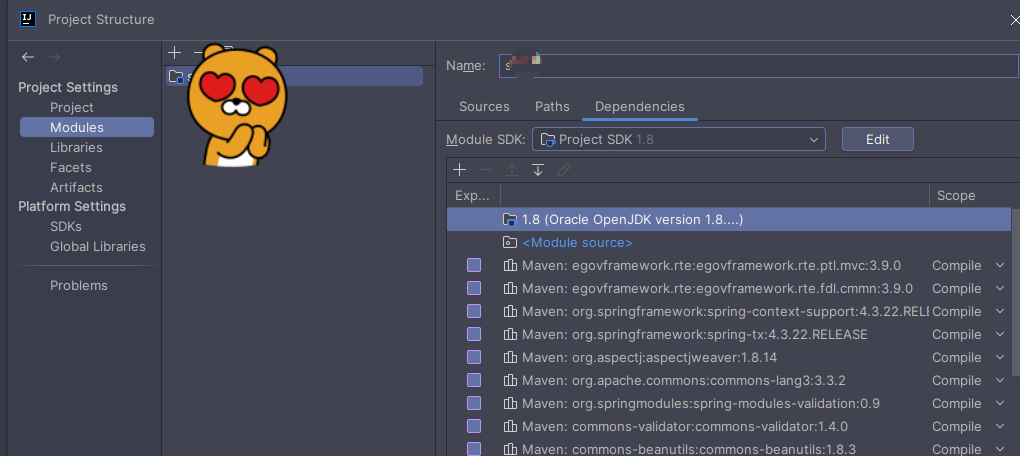Open scope dropdown for aspectjweaver
Image resolution: width=1020 pixels, height=456 pixels.
pyautogui.click(x=1000, y=357)
